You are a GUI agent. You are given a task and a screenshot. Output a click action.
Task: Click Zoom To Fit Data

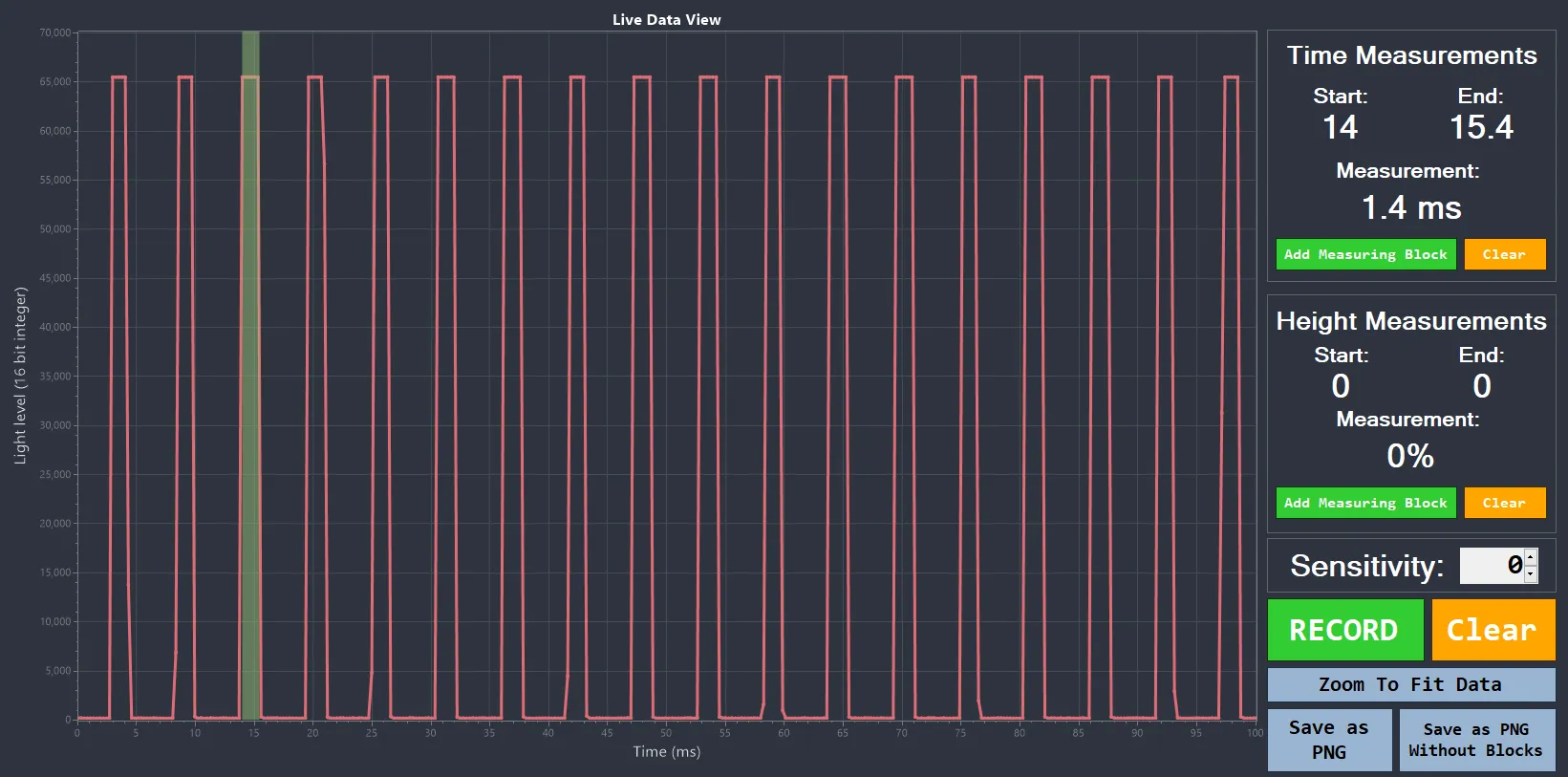(1410, 684)
